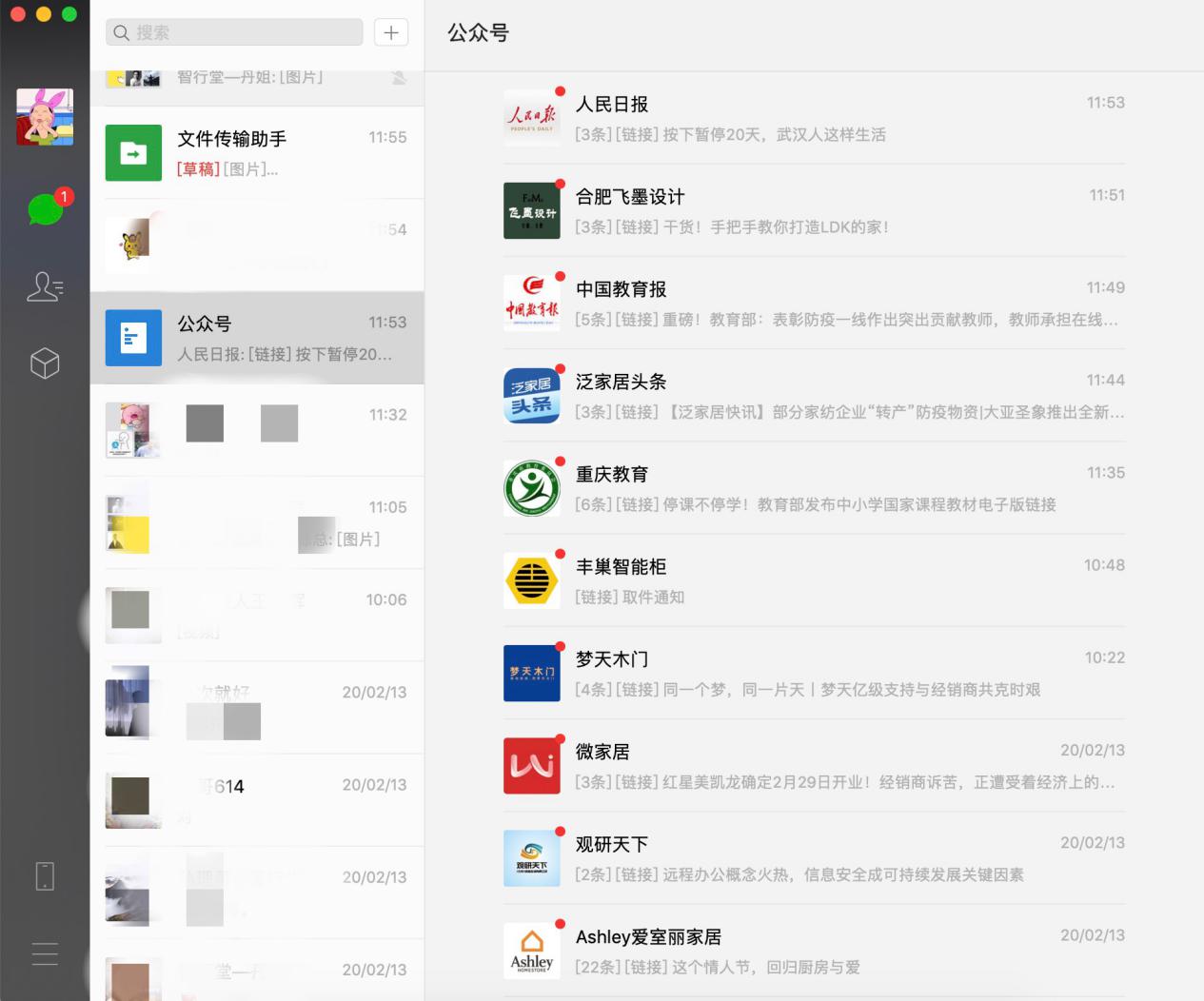Click preview 远程办公概念火热
This screenshot has height=1001, width=1204.
[x=799, y=873]
